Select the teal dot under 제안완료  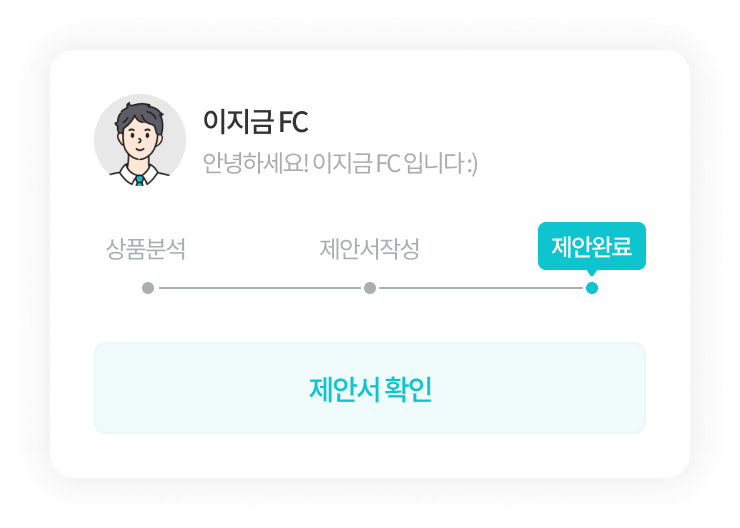592,288
